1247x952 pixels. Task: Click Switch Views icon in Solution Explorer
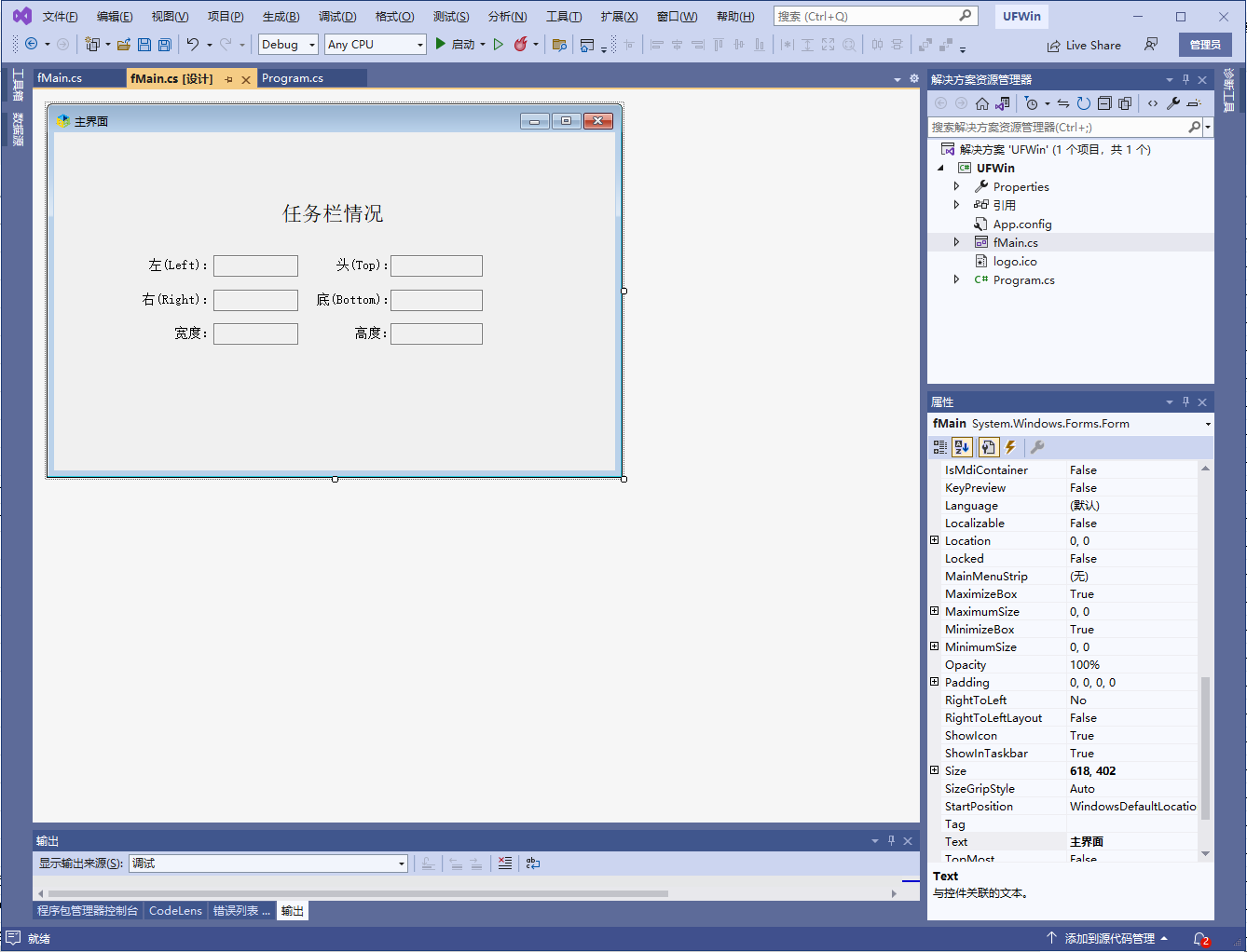click(x=1002, y=103)
